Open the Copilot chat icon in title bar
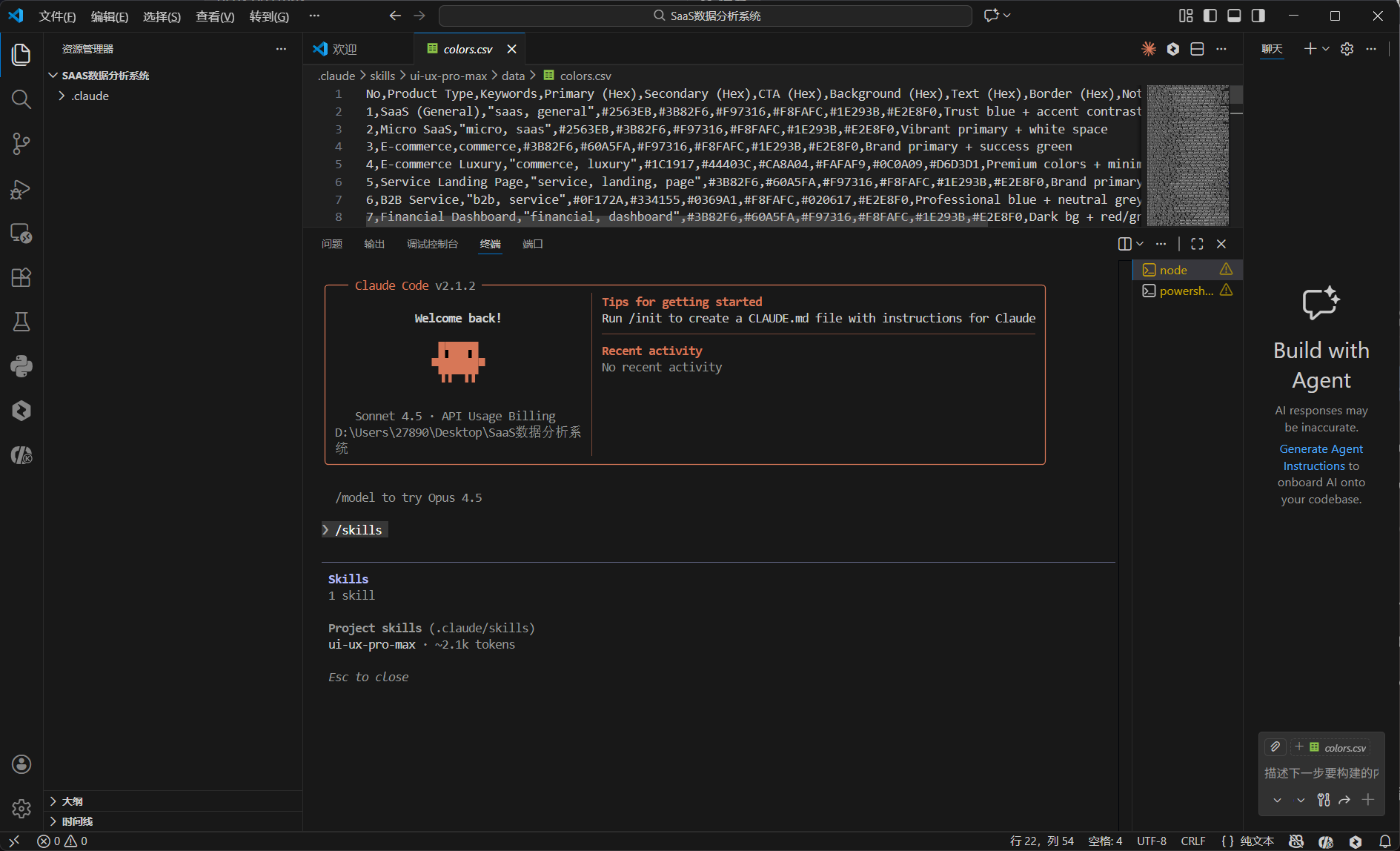This screenshot has width=1400, height=851. (x=991, y=16)
